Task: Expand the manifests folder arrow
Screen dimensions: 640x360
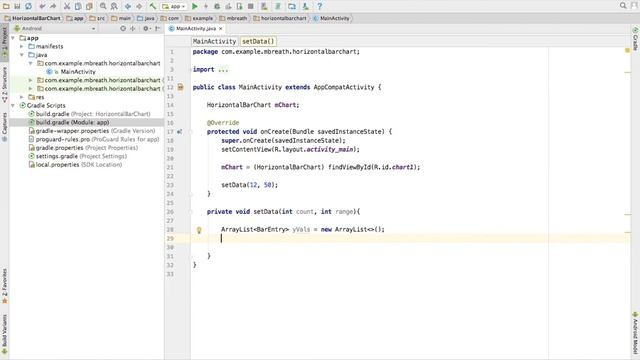Action: [x=22, y=47]
